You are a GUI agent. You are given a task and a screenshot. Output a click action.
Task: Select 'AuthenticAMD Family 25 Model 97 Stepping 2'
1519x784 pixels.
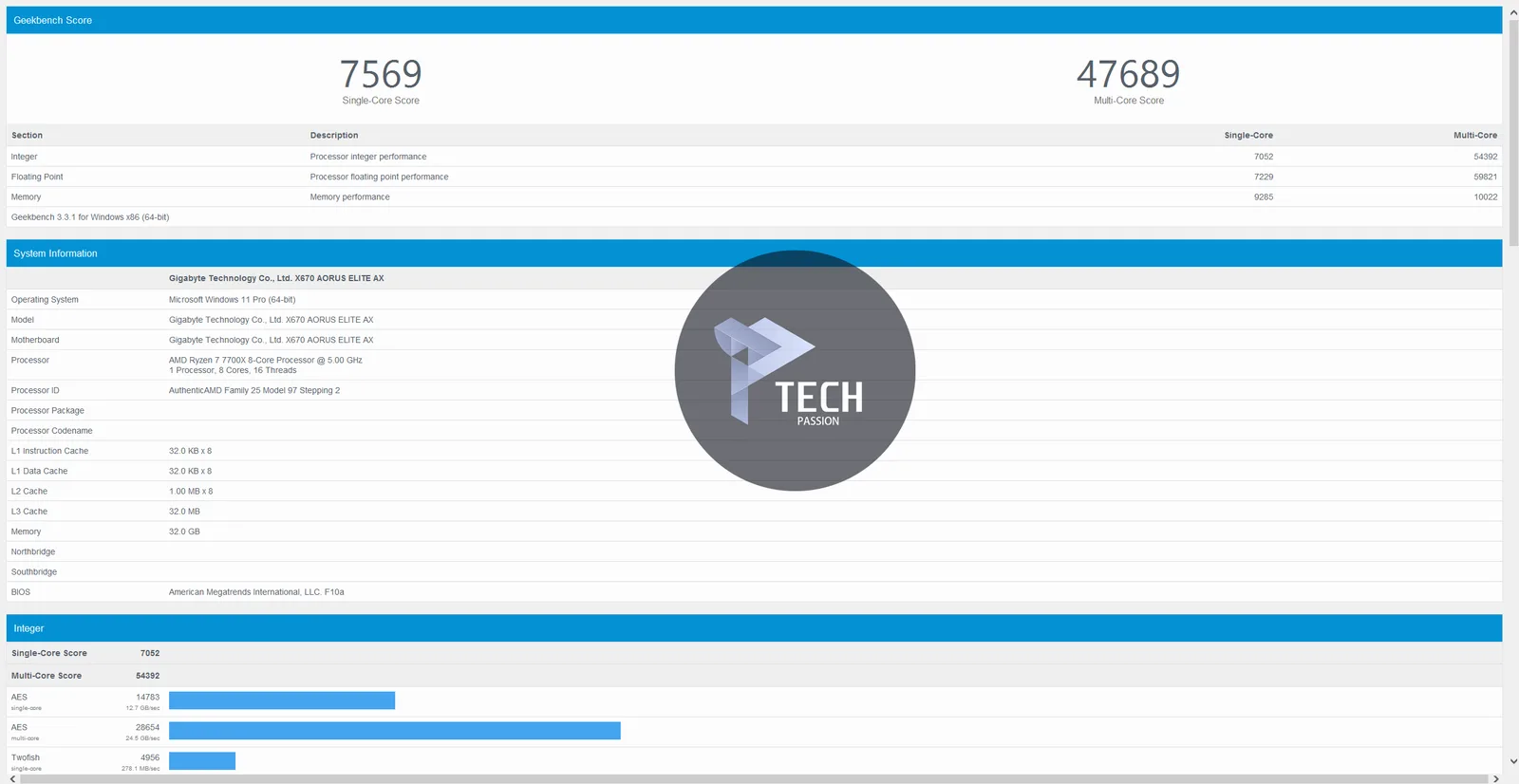(x=254, y=390)
